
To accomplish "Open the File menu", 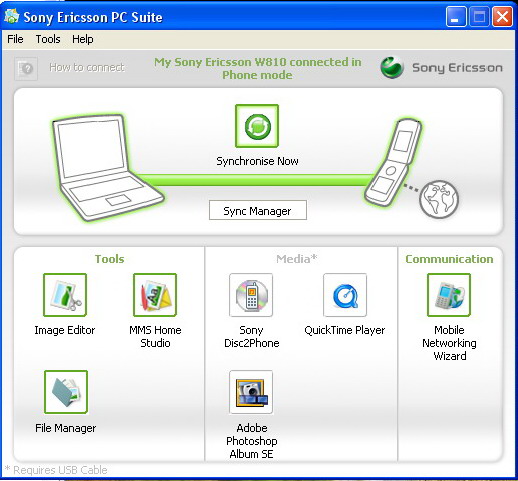I will [x=15, y=39].
